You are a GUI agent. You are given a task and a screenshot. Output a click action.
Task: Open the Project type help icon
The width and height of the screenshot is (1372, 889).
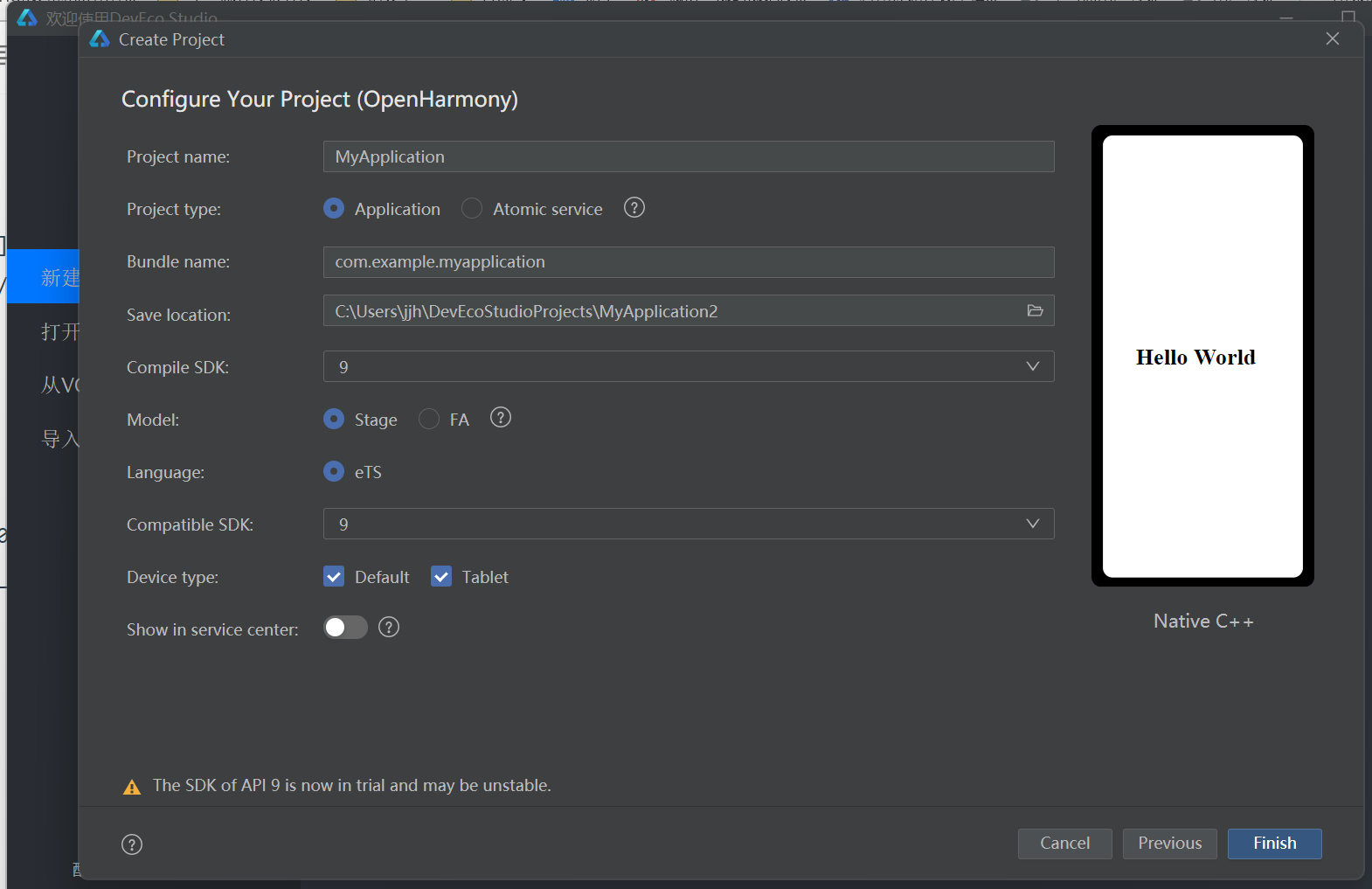[634, 208]
